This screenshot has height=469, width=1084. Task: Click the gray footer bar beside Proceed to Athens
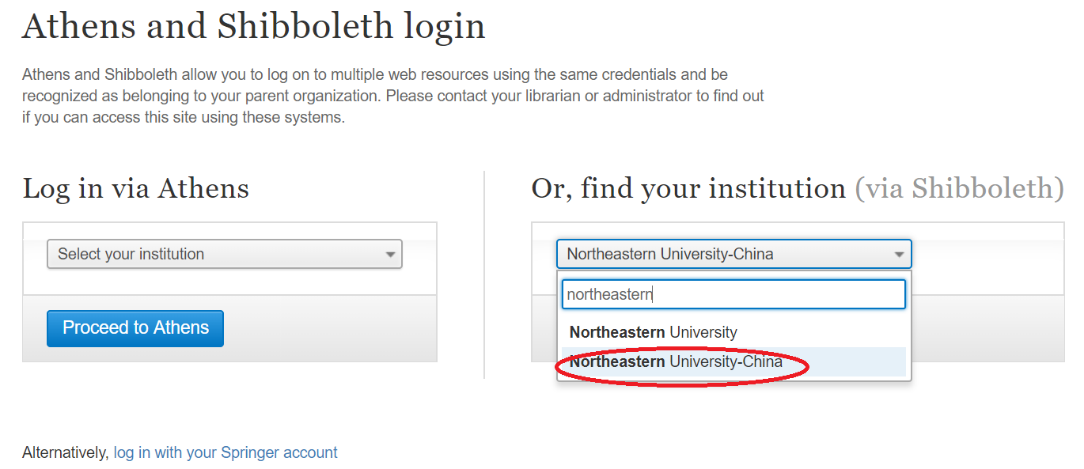click(x=330, y=328)
